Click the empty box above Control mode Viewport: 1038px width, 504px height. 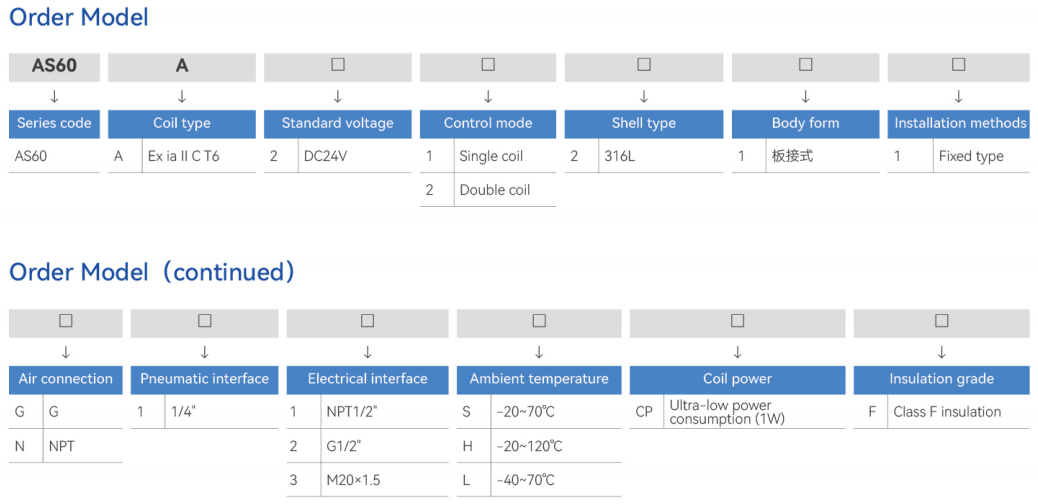pyautogui.click(x=488, y=65)
